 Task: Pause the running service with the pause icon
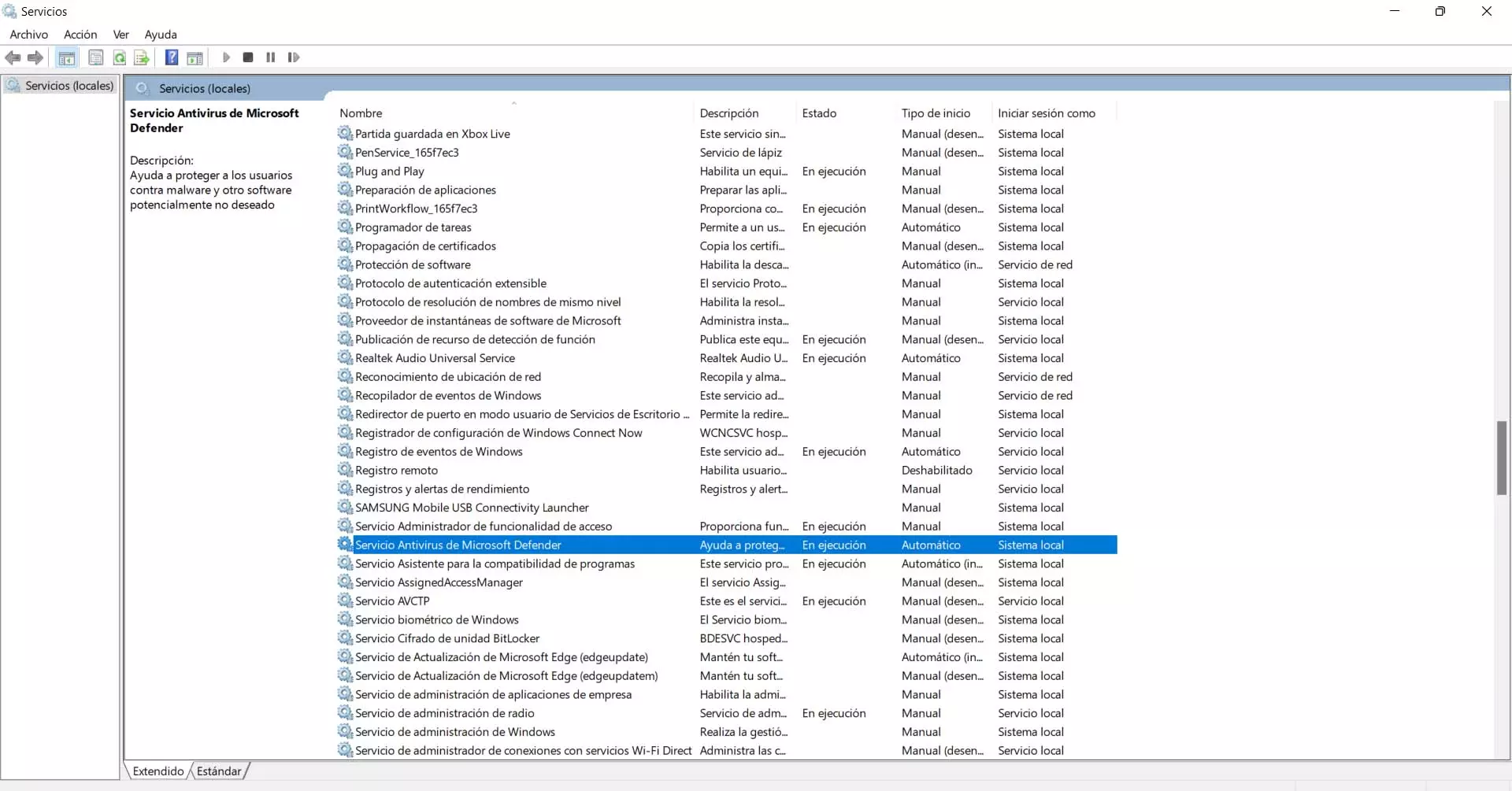(270, 57)
